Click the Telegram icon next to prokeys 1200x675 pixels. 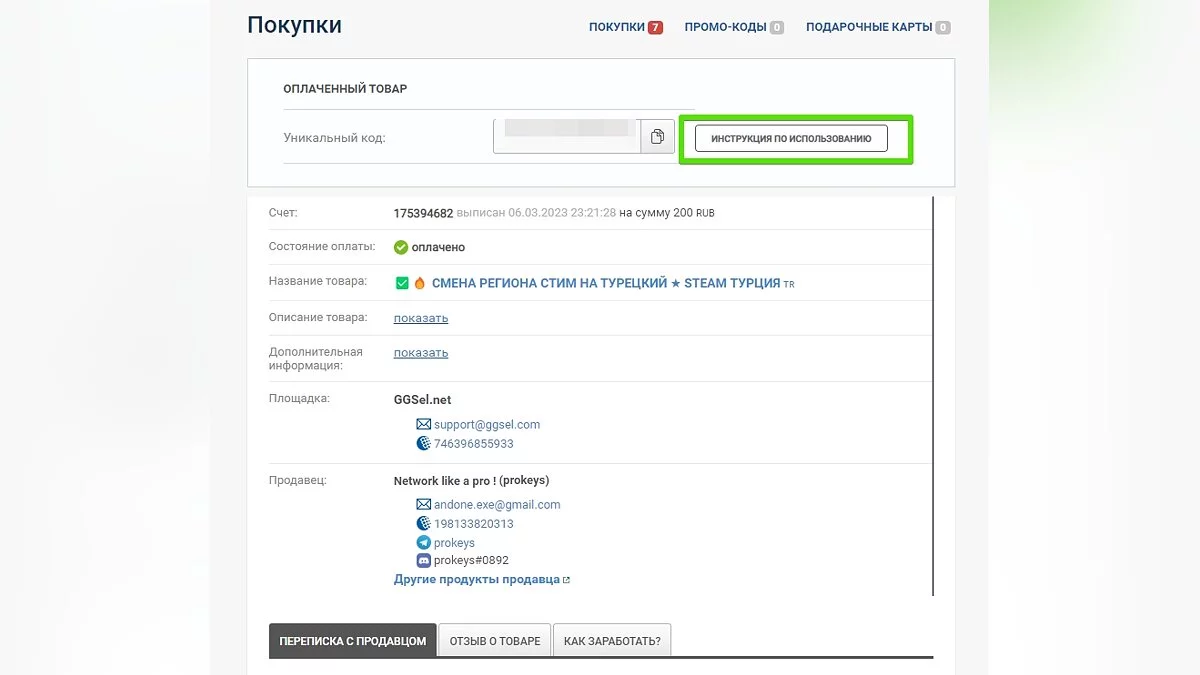[423, 542]
